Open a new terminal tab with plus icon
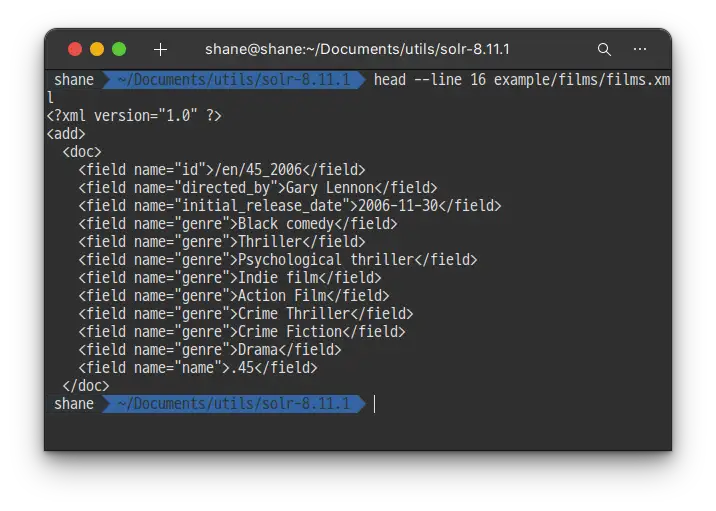This screenshot has width=716, height=511. [160, 49]
